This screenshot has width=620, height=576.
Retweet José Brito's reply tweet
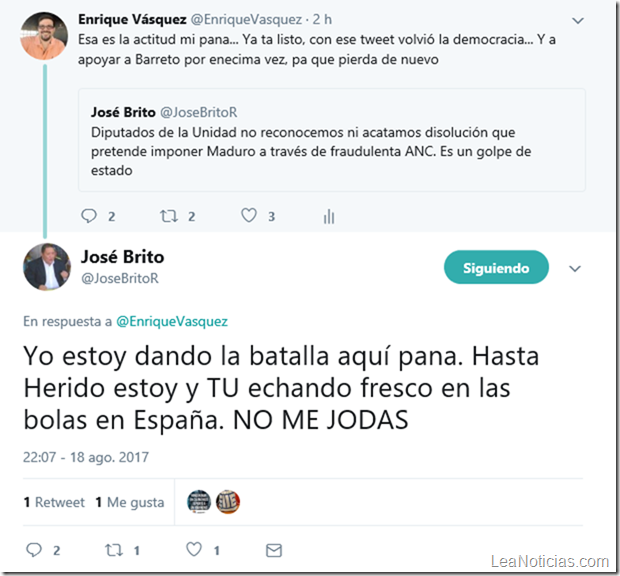point(114,550)
